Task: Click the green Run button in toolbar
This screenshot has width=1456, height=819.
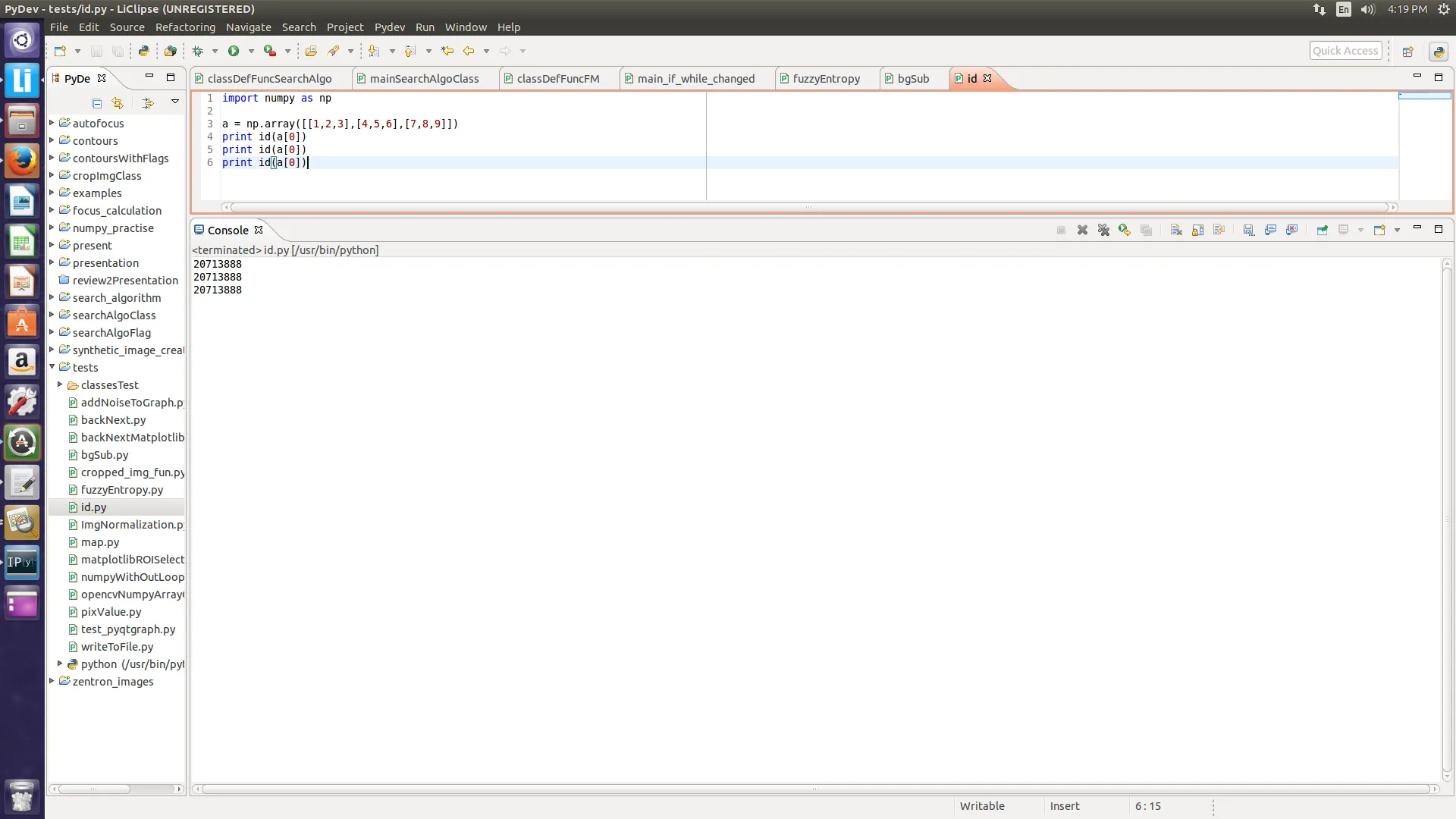Action: click(x=234, y=51)
